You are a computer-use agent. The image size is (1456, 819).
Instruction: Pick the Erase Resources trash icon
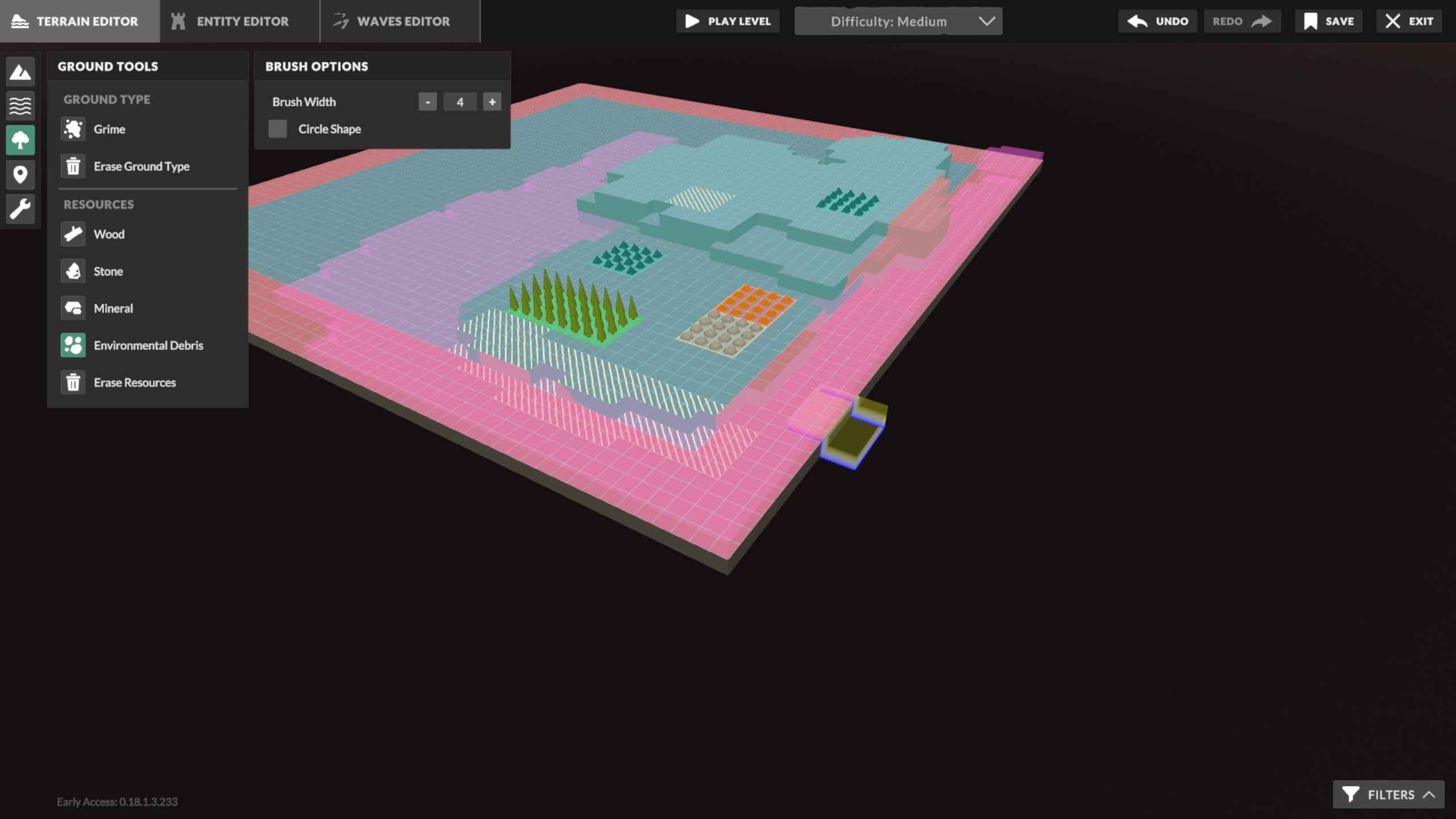[x=73, y=382]
